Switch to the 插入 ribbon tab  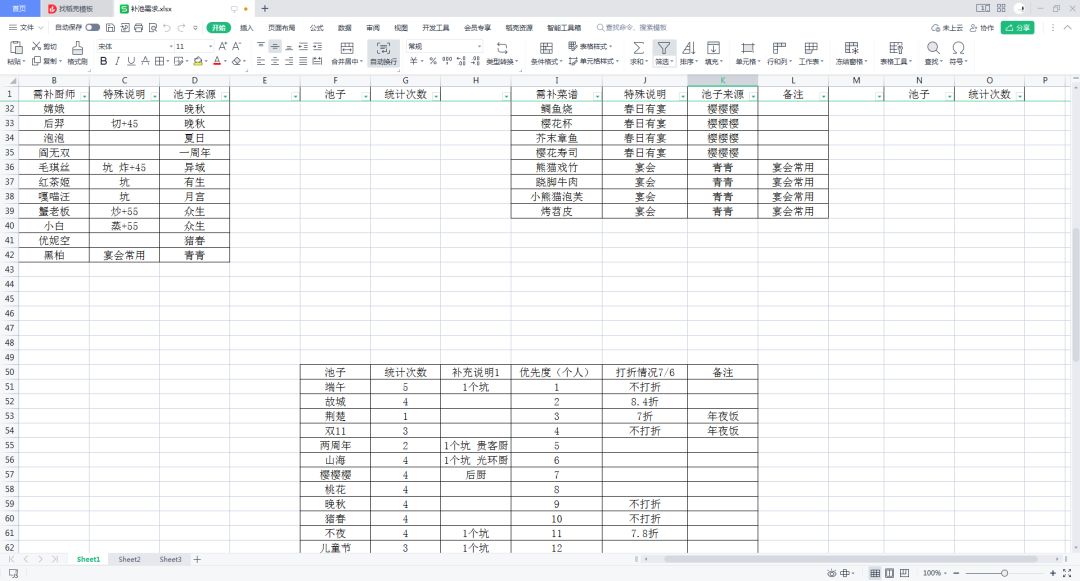(x=247, y=28)
